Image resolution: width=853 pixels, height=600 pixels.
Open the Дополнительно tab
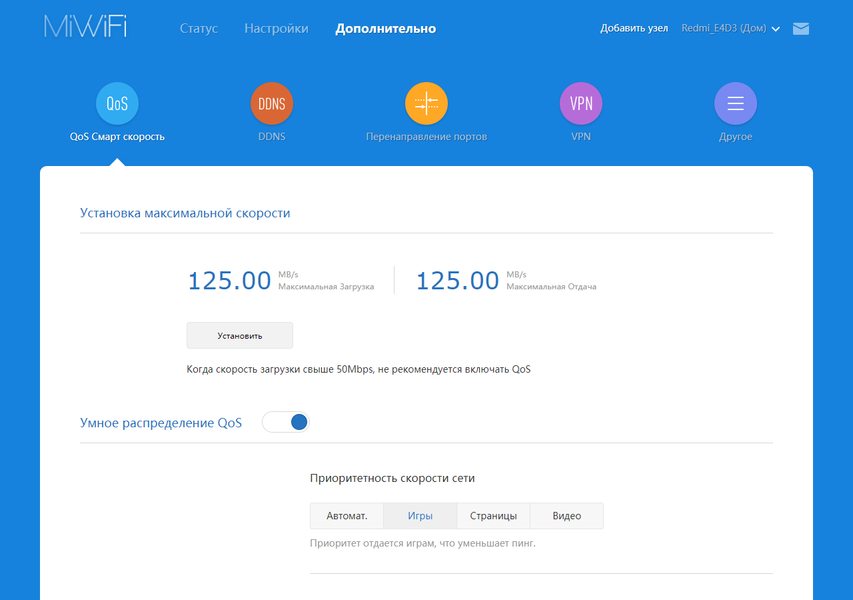pyautogui.click(x=386, y=28)
